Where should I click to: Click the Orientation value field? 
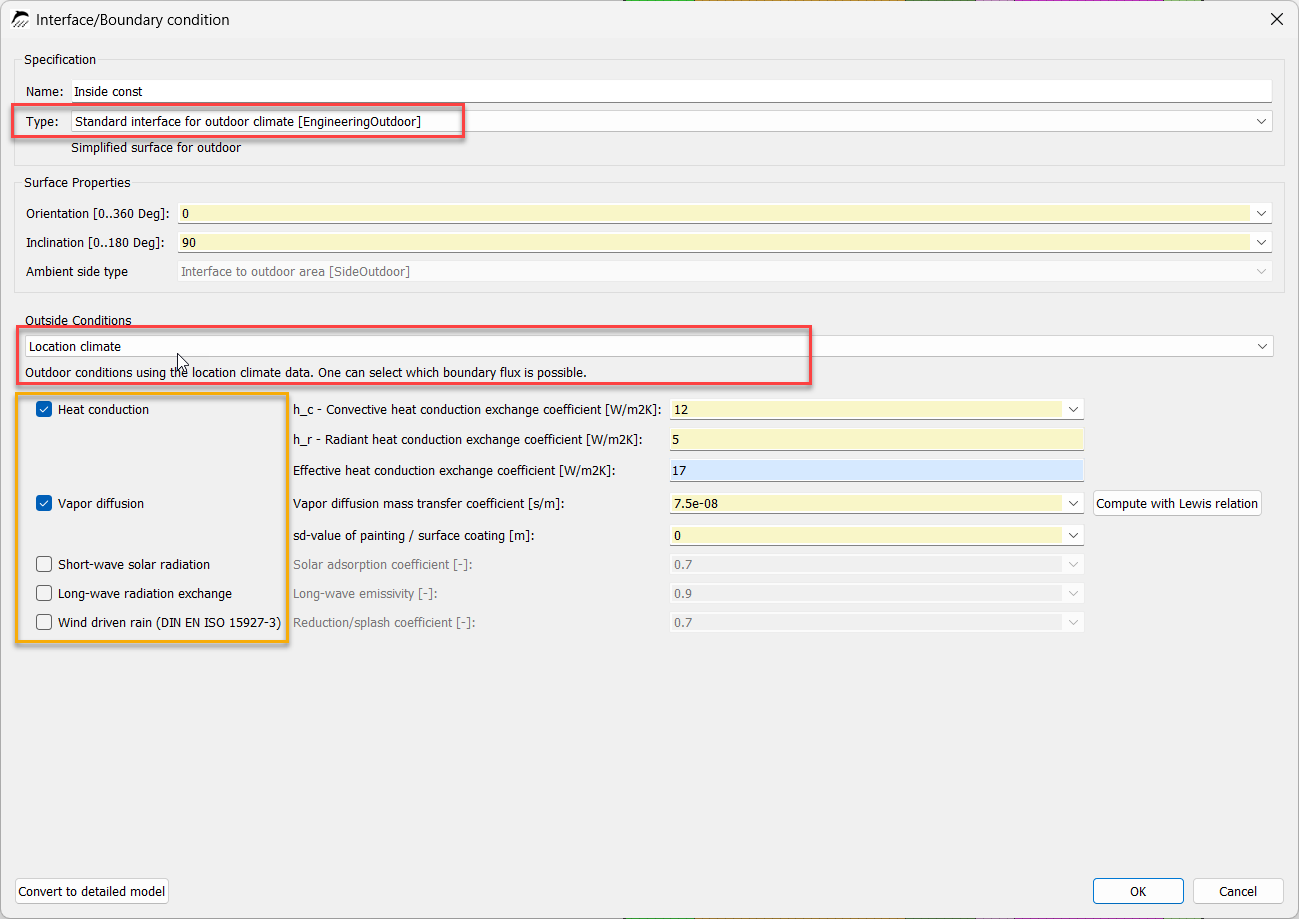point(714,213)
